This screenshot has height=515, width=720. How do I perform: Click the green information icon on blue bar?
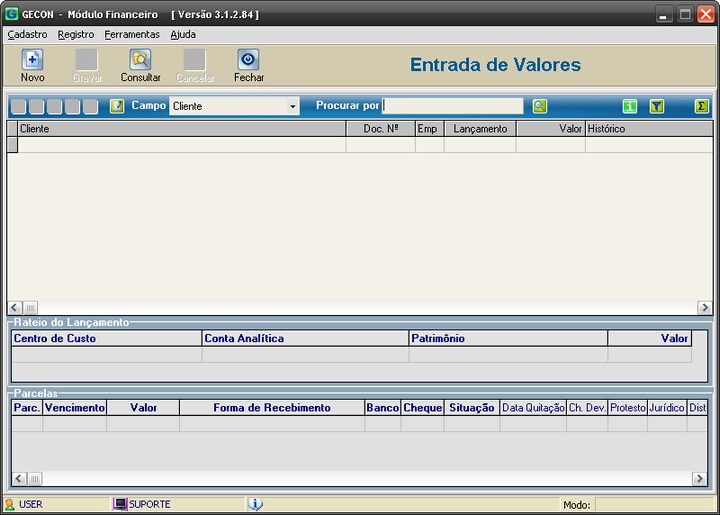click(630, 106)
